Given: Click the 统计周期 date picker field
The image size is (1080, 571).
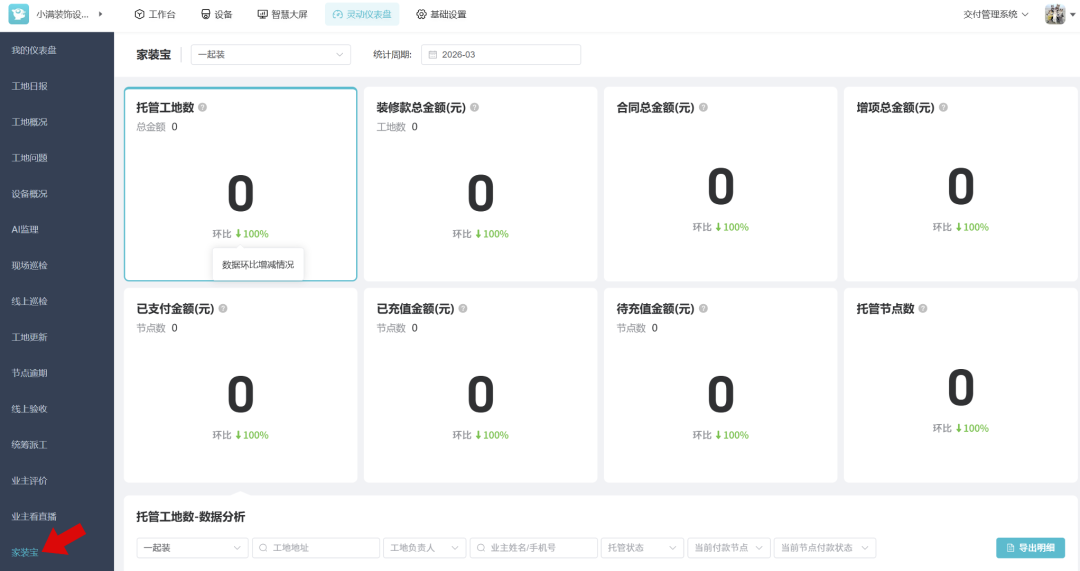Looking at the screenshot, I should (x=500, y=55).
